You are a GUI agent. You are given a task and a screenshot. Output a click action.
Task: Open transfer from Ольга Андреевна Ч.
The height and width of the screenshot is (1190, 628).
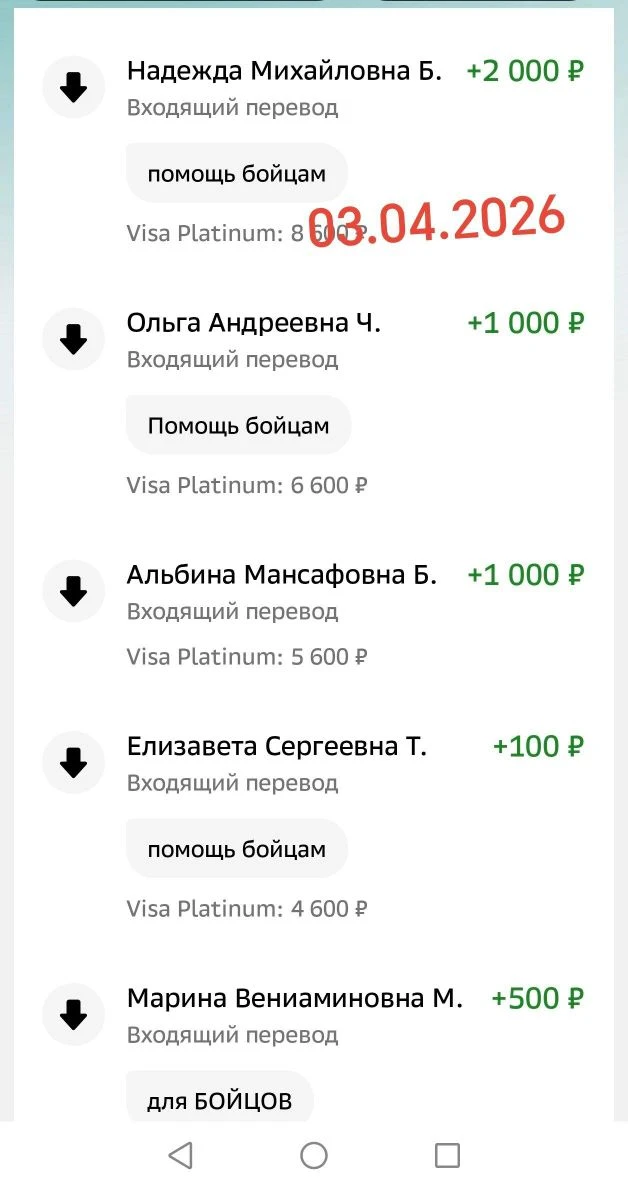pyautogui.click(x=254, y=323)
